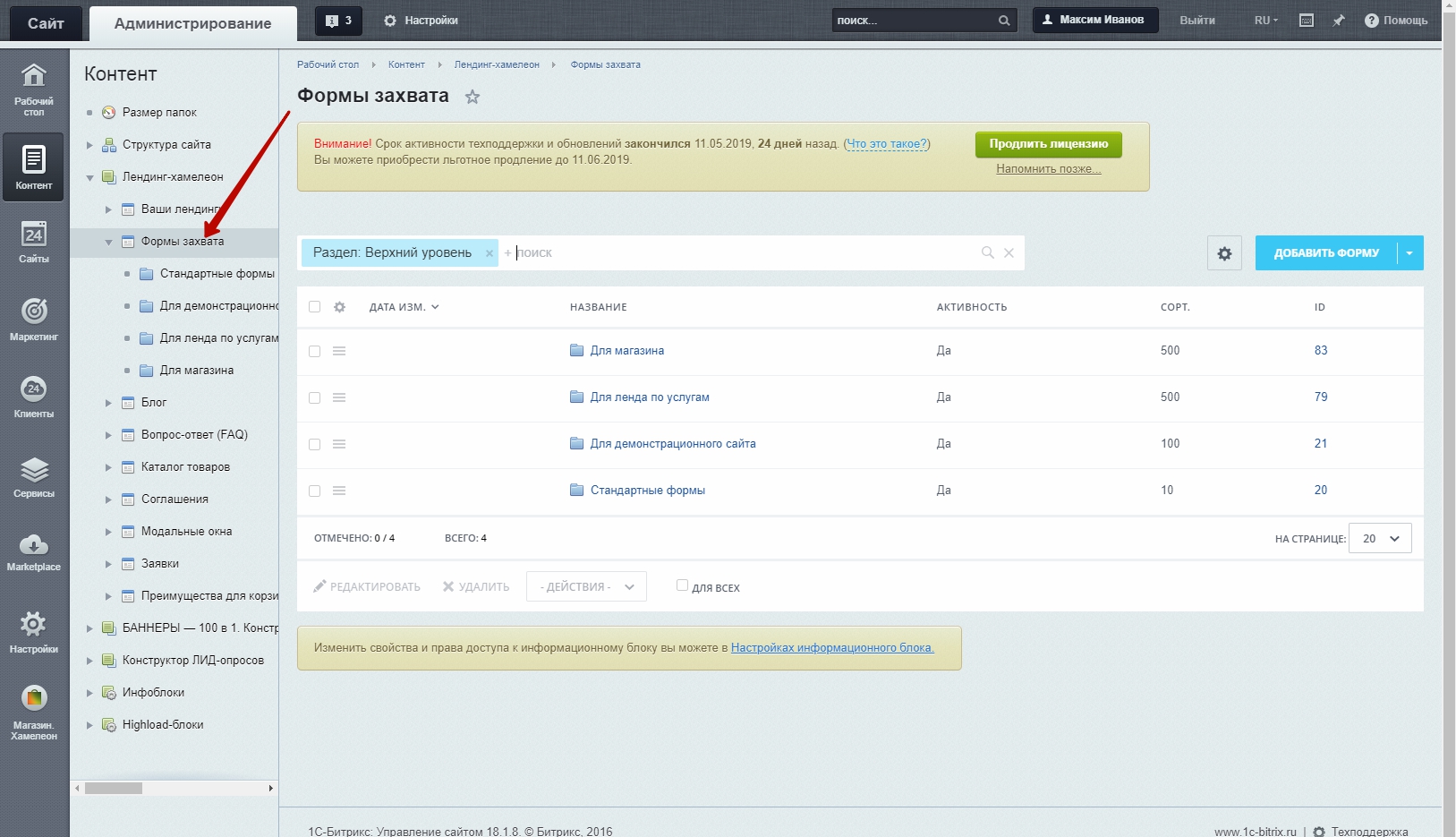Open ID 83 link
Viewport: 1456px width, 837px height.
[1321, 351]
